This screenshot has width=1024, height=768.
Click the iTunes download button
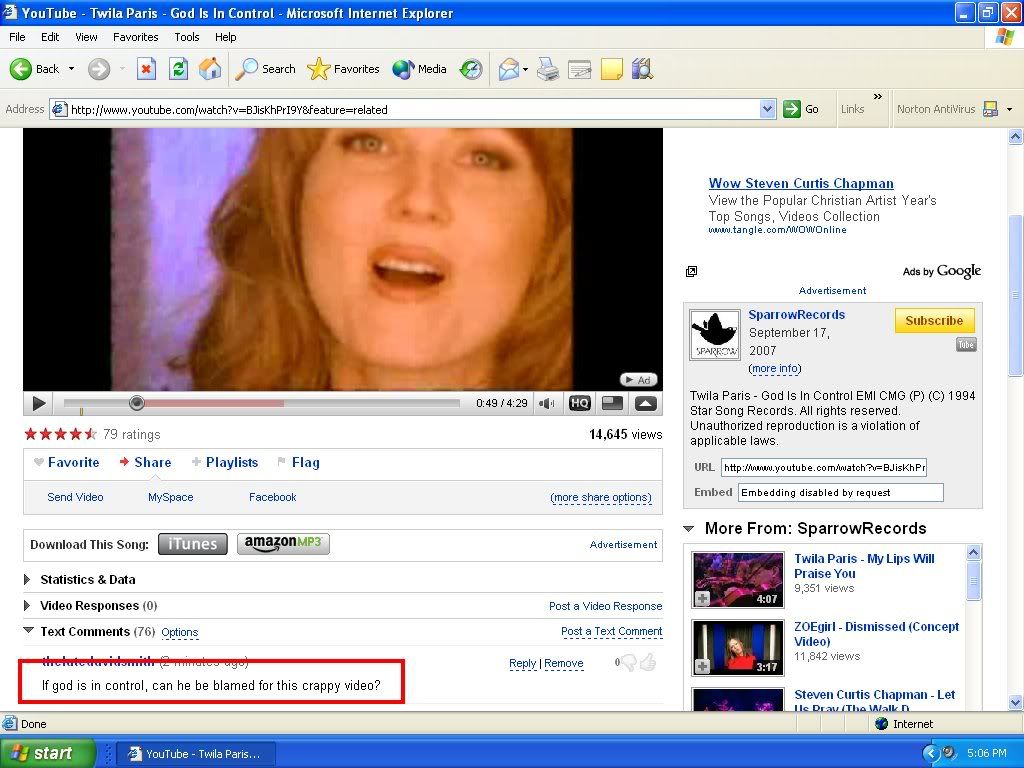[192, 544]
